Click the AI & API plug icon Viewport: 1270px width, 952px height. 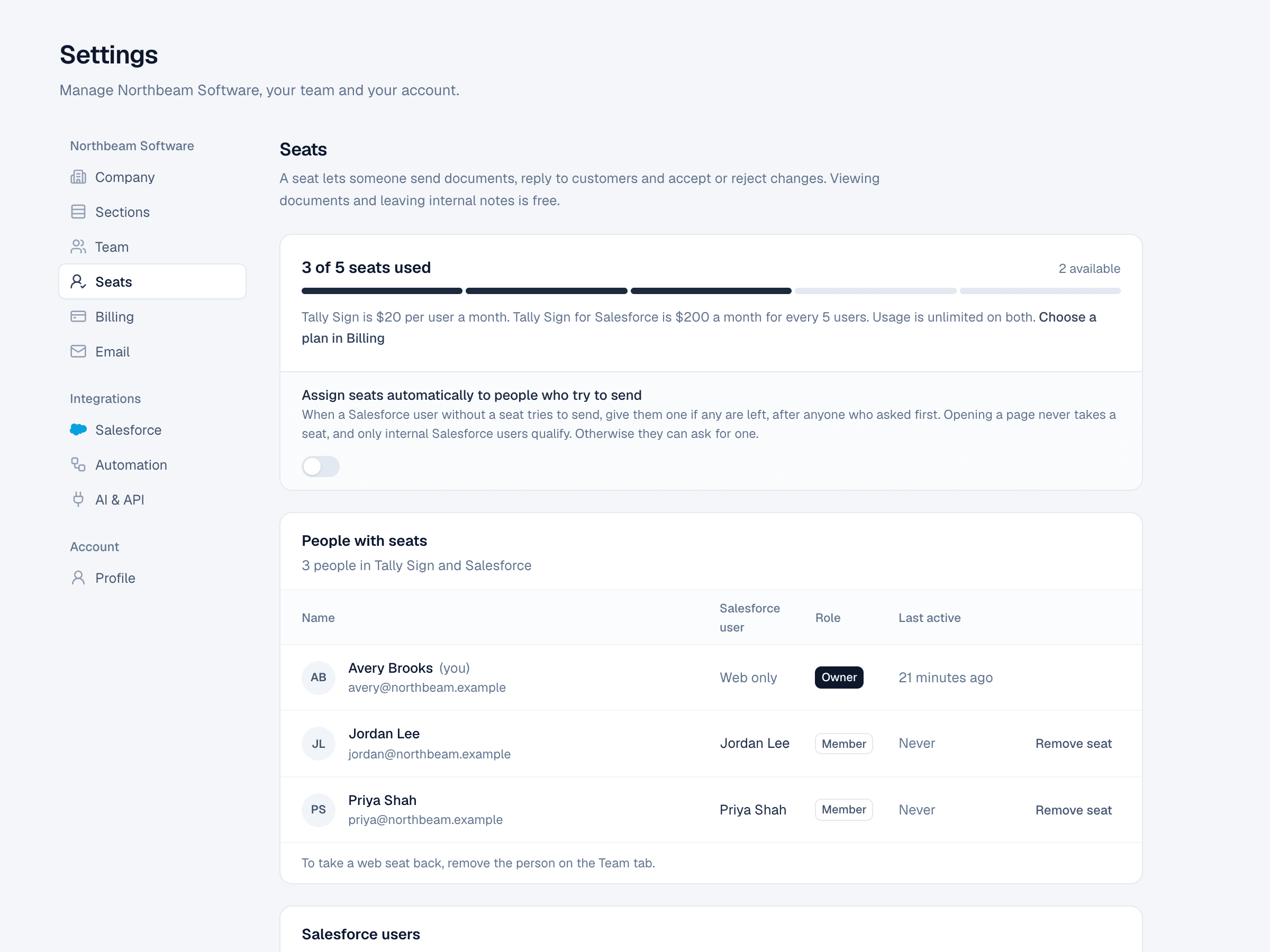[x=78, y=500]
